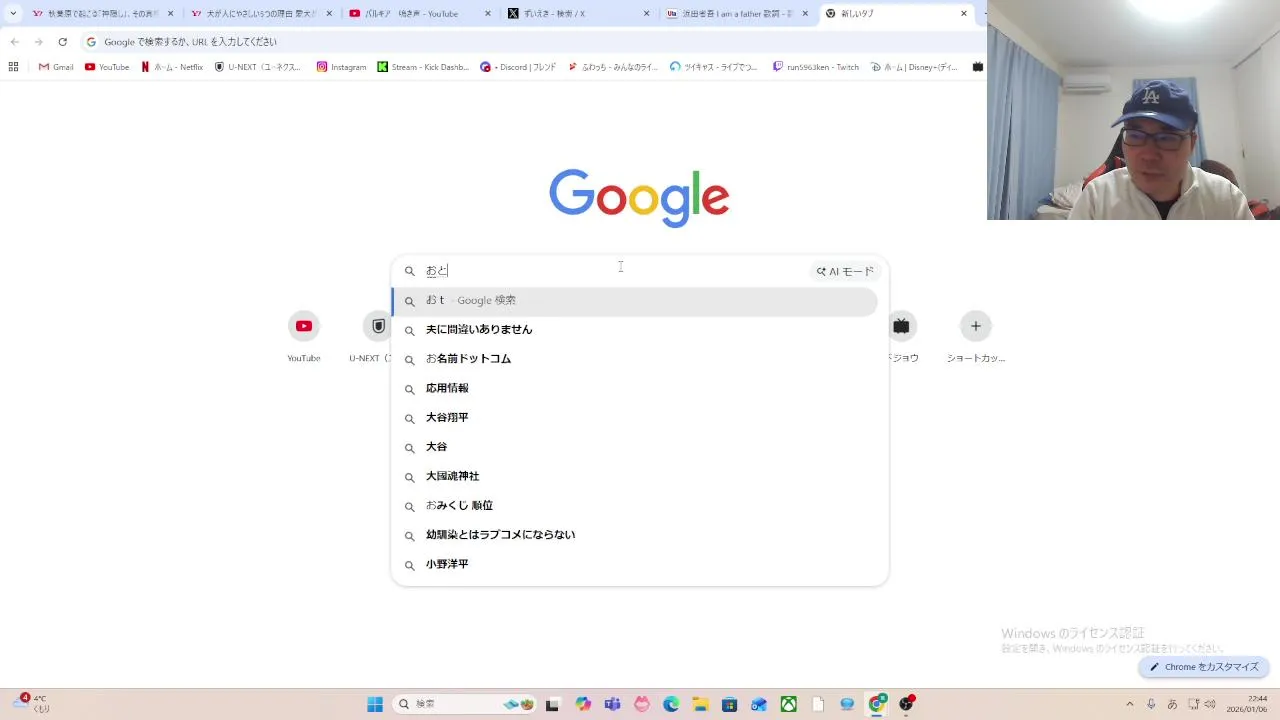Open the U-NEXT bookmark in bookmarks bar
The width and height of the screenshot is (1280, 720).
pyautogui.click(x=258, y=67)
